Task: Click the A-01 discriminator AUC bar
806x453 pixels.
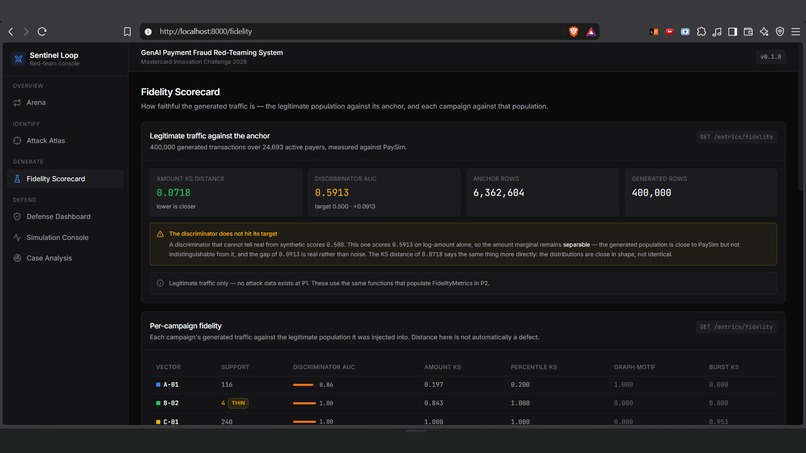Action: coord(303,385)
